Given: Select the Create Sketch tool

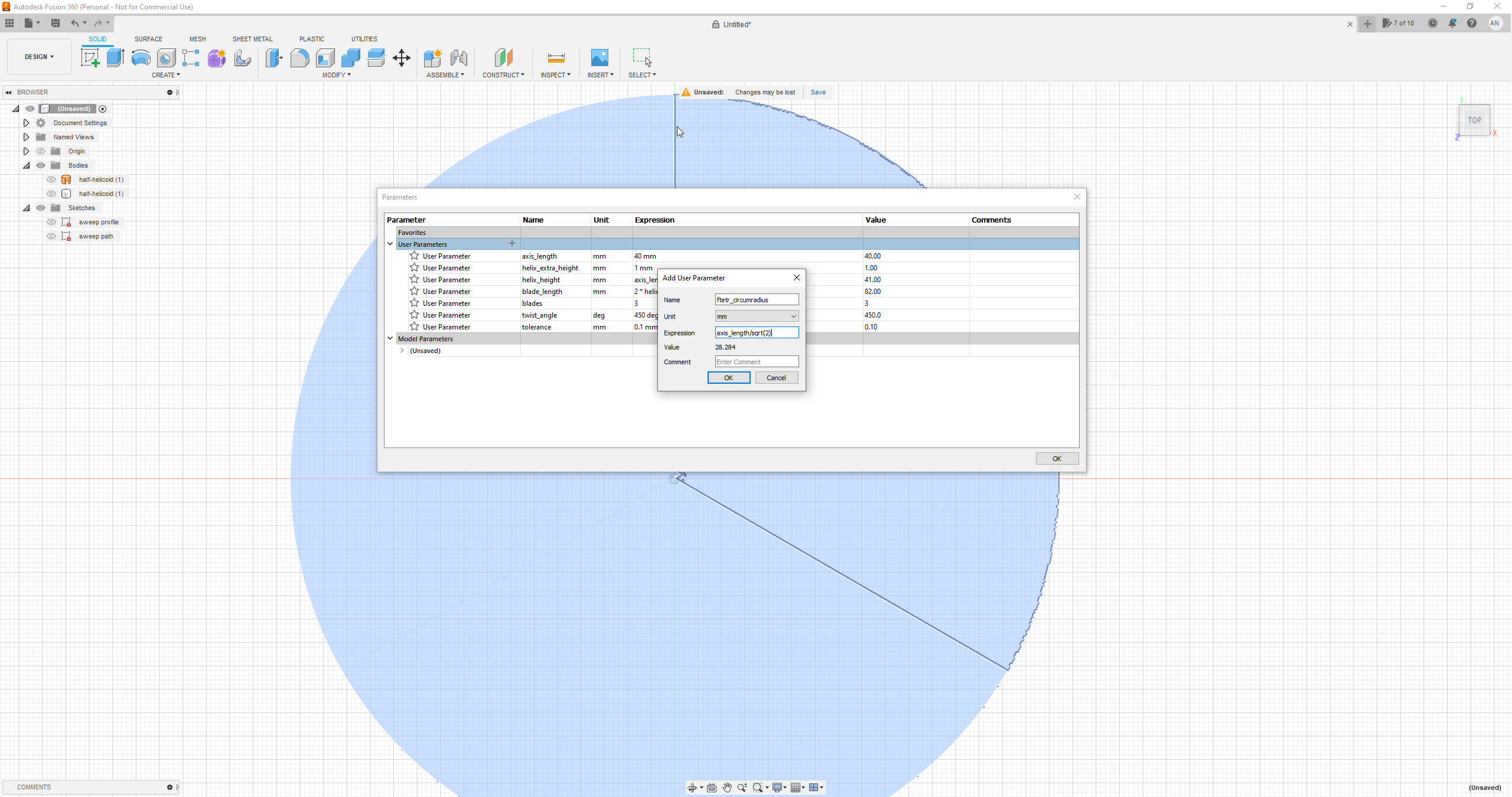Looking at the screenshot, I should point(90,57).
